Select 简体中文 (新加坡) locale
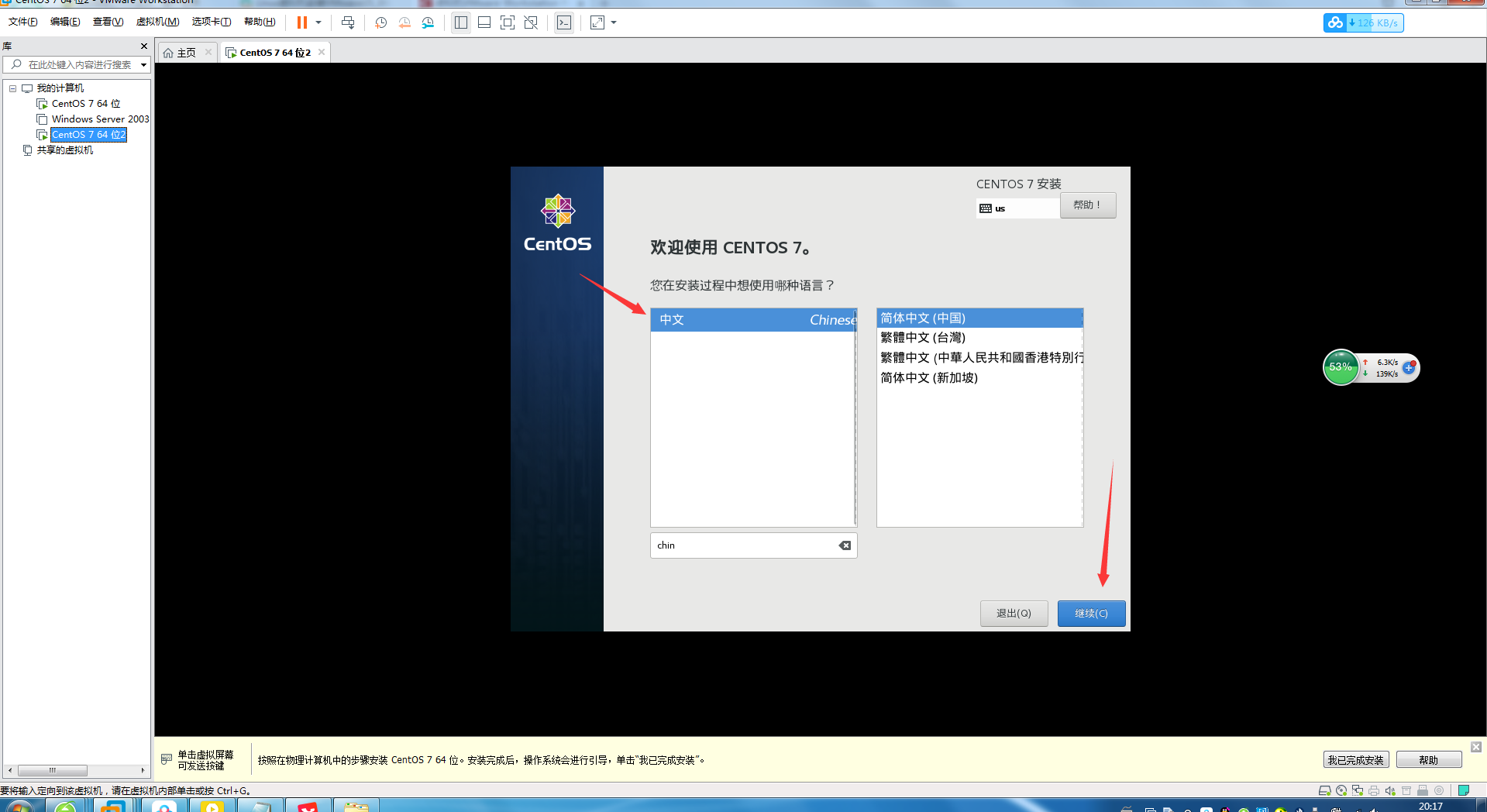The image size is (1487, 812). (979, 378)
